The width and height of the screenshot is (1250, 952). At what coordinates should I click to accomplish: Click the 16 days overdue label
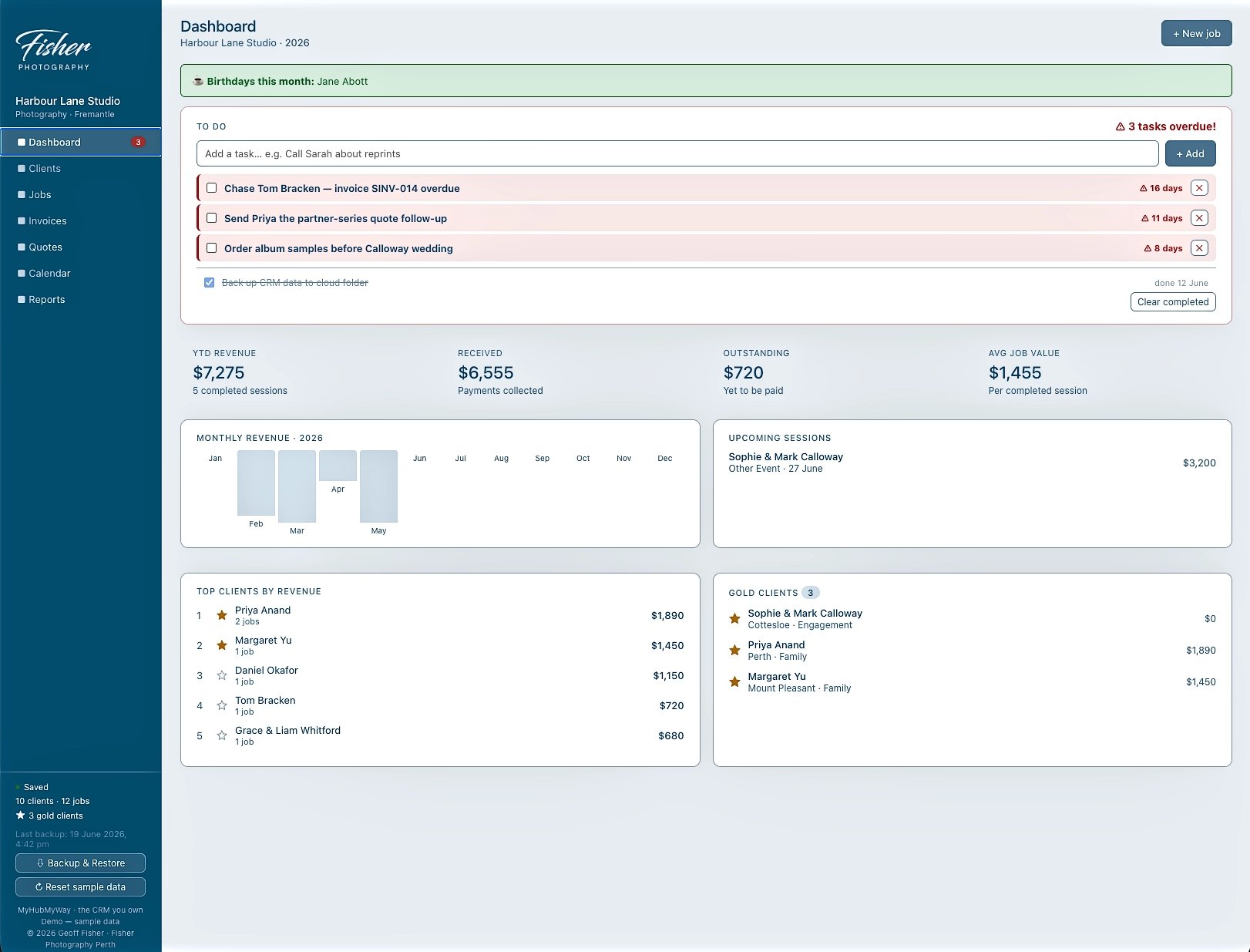[1161, 188]
